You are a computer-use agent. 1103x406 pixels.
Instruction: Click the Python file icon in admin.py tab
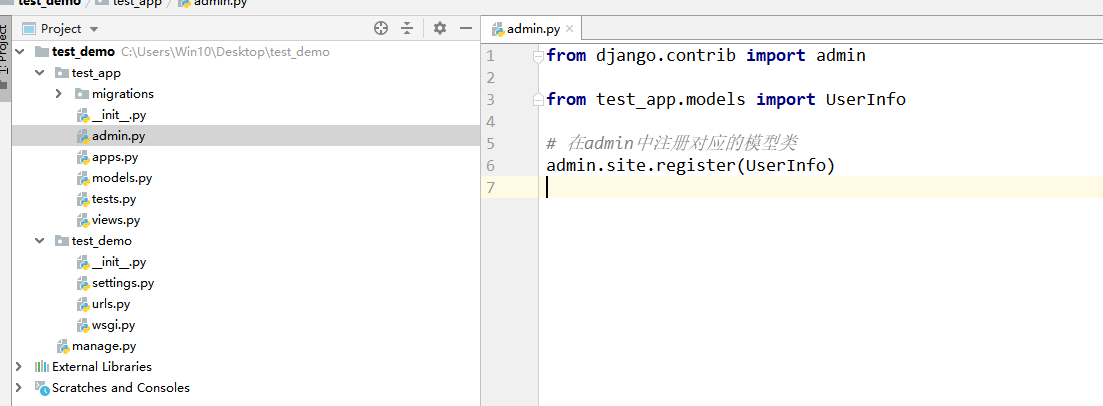(498, 29)
